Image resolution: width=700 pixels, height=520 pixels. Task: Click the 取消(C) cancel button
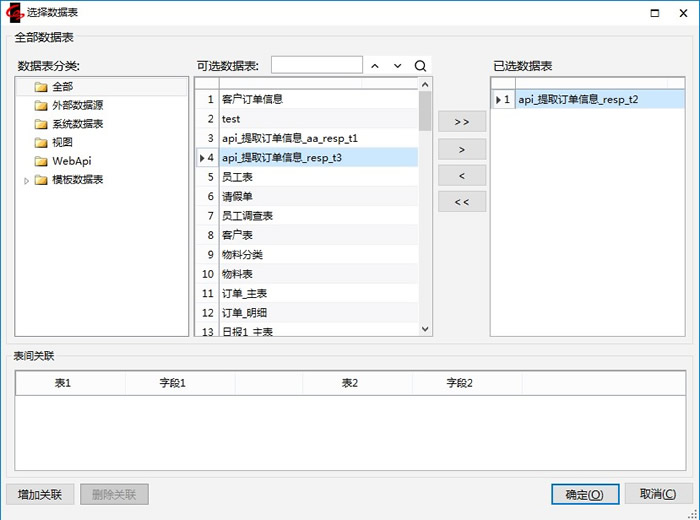click(657, 494)
